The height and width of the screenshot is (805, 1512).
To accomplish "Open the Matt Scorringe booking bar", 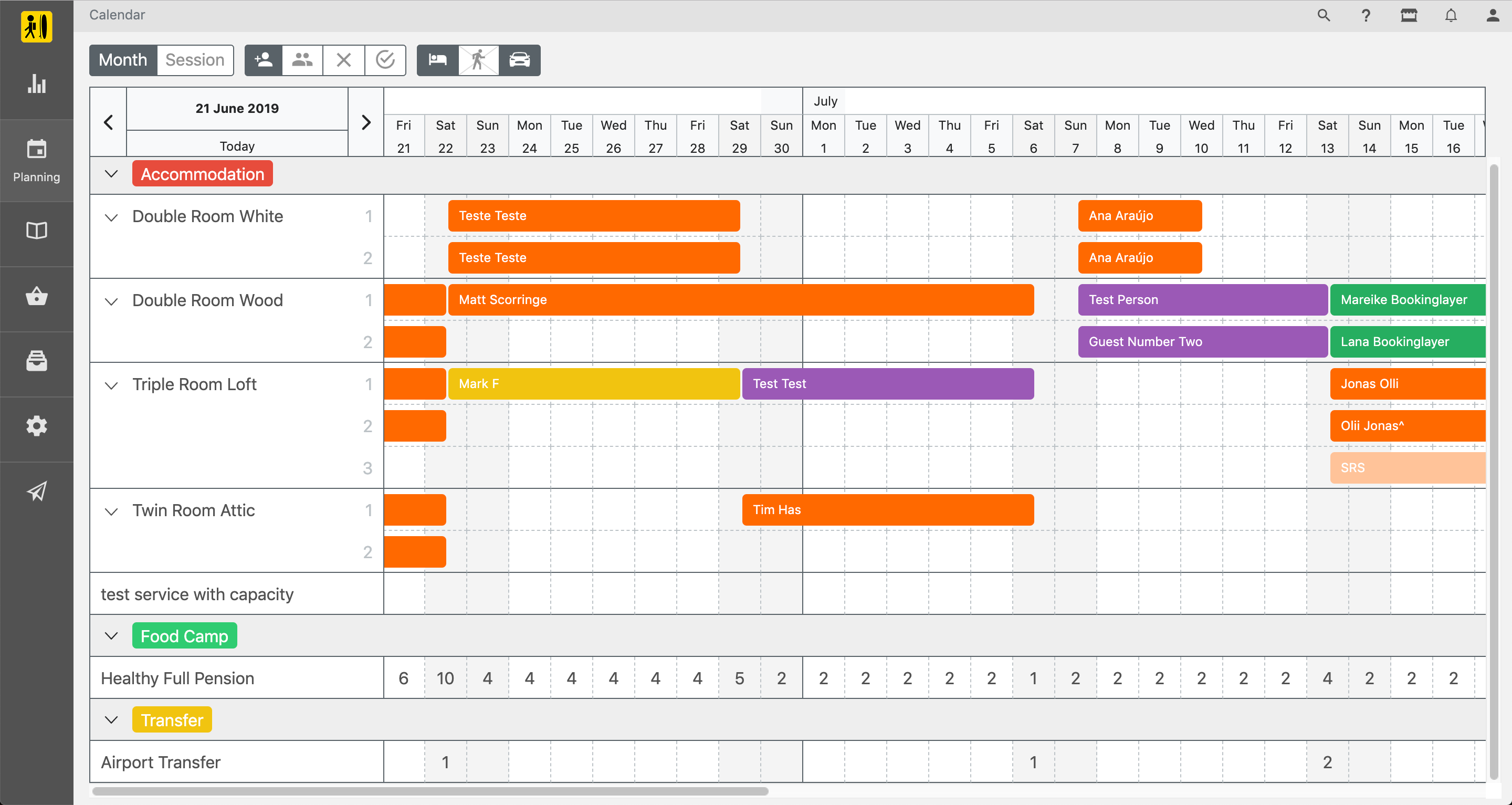I will [740, 300].
